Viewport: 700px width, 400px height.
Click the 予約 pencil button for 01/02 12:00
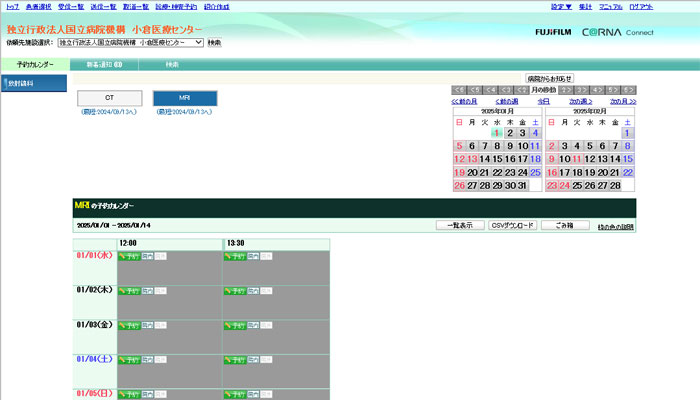coord(129,291)
